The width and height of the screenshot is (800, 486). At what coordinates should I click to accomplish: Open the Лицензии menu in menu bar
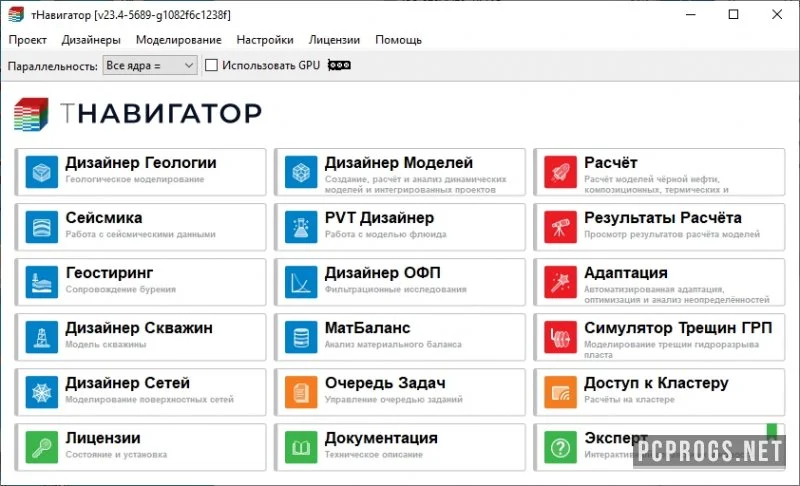[334, 40]
